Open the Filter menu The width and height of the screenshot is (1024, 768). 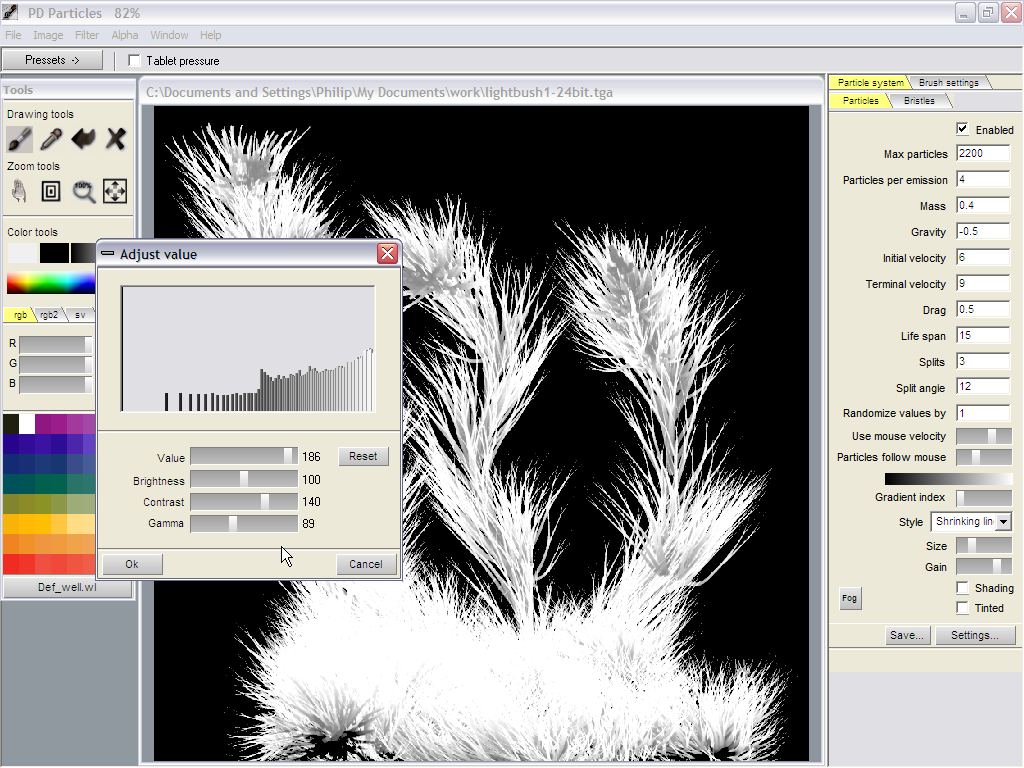87,35
